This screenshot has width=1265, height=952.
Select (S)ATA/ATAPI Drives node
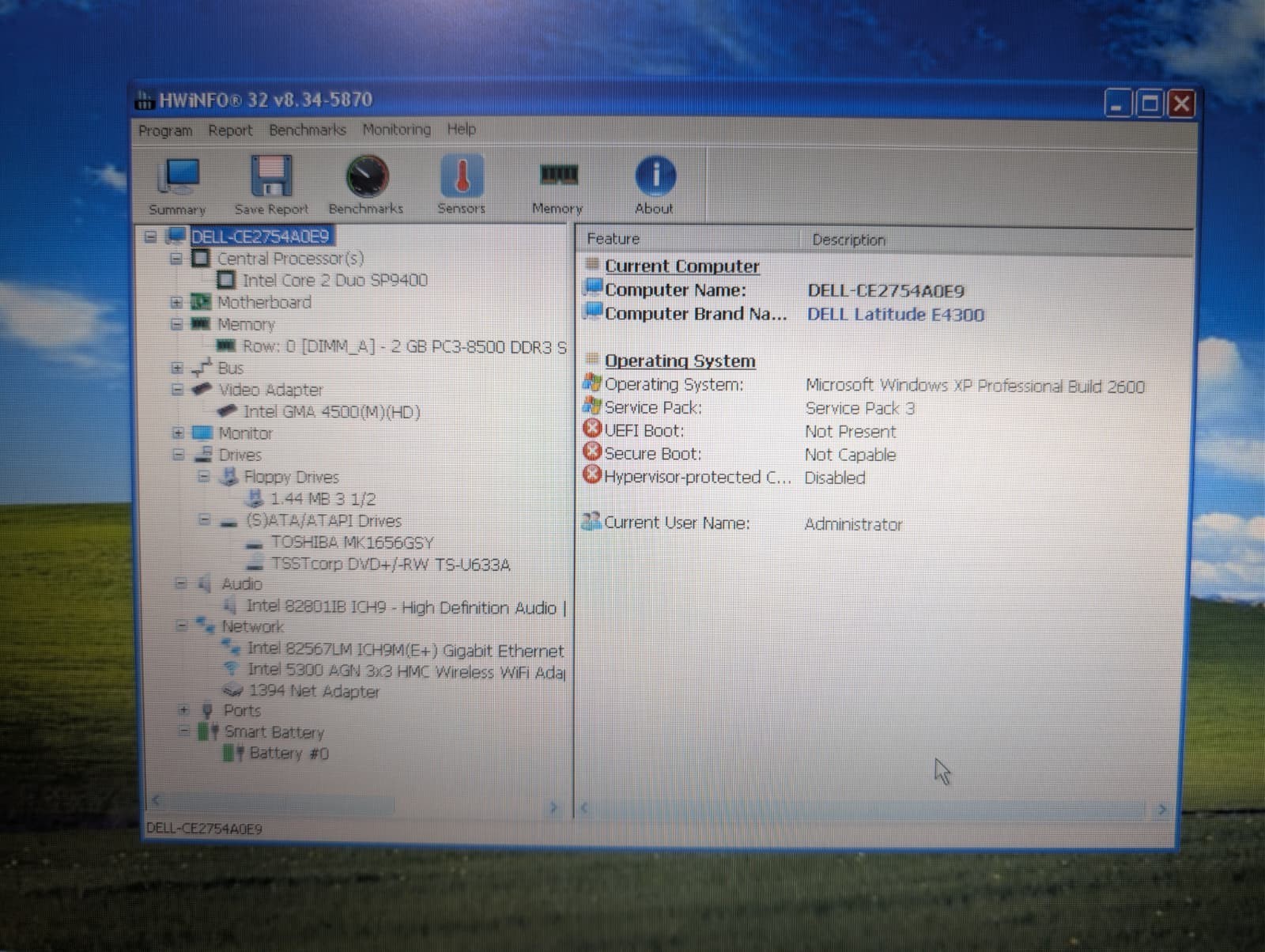[323, 520]
